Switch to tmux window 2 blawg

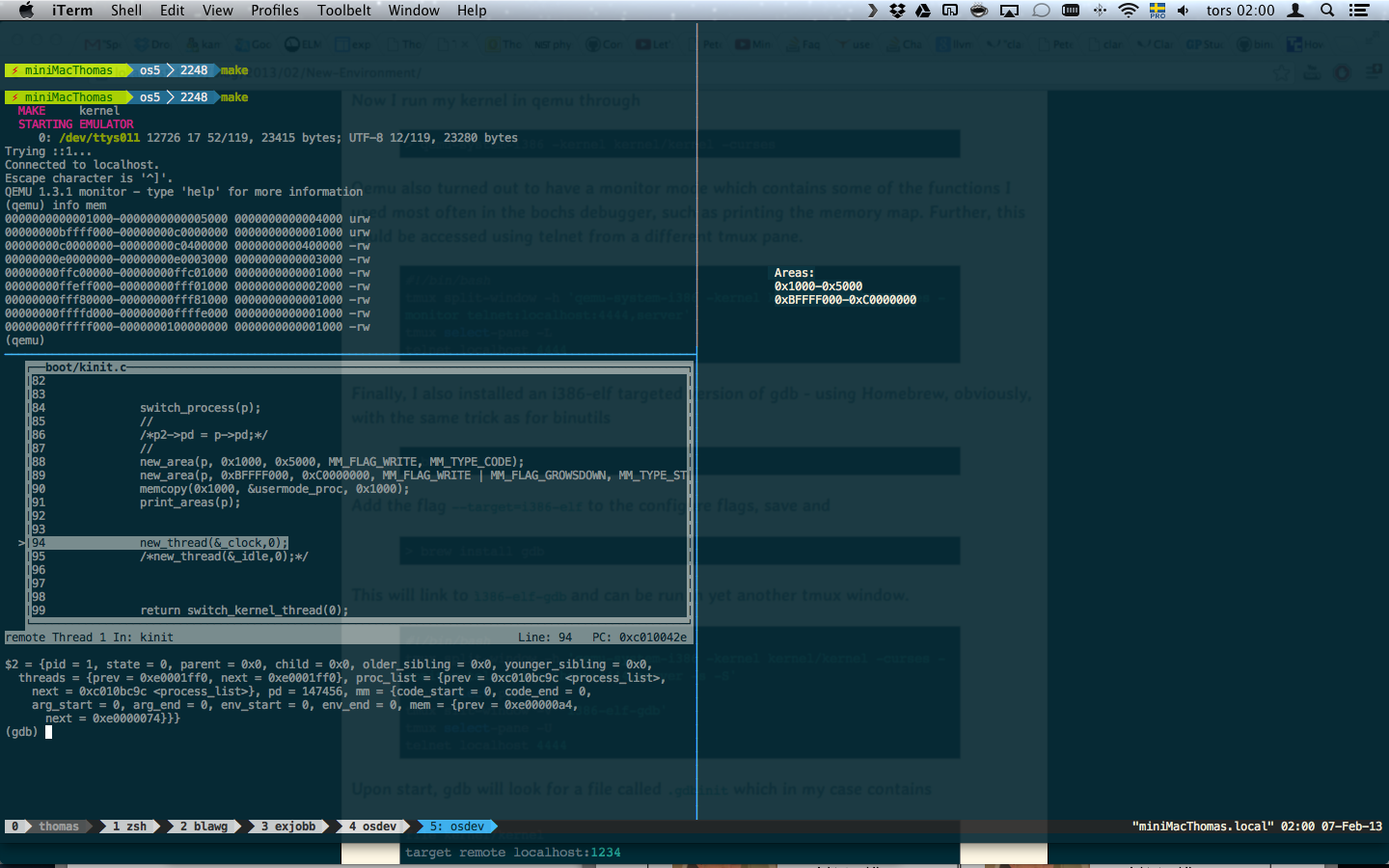(204, 827)
